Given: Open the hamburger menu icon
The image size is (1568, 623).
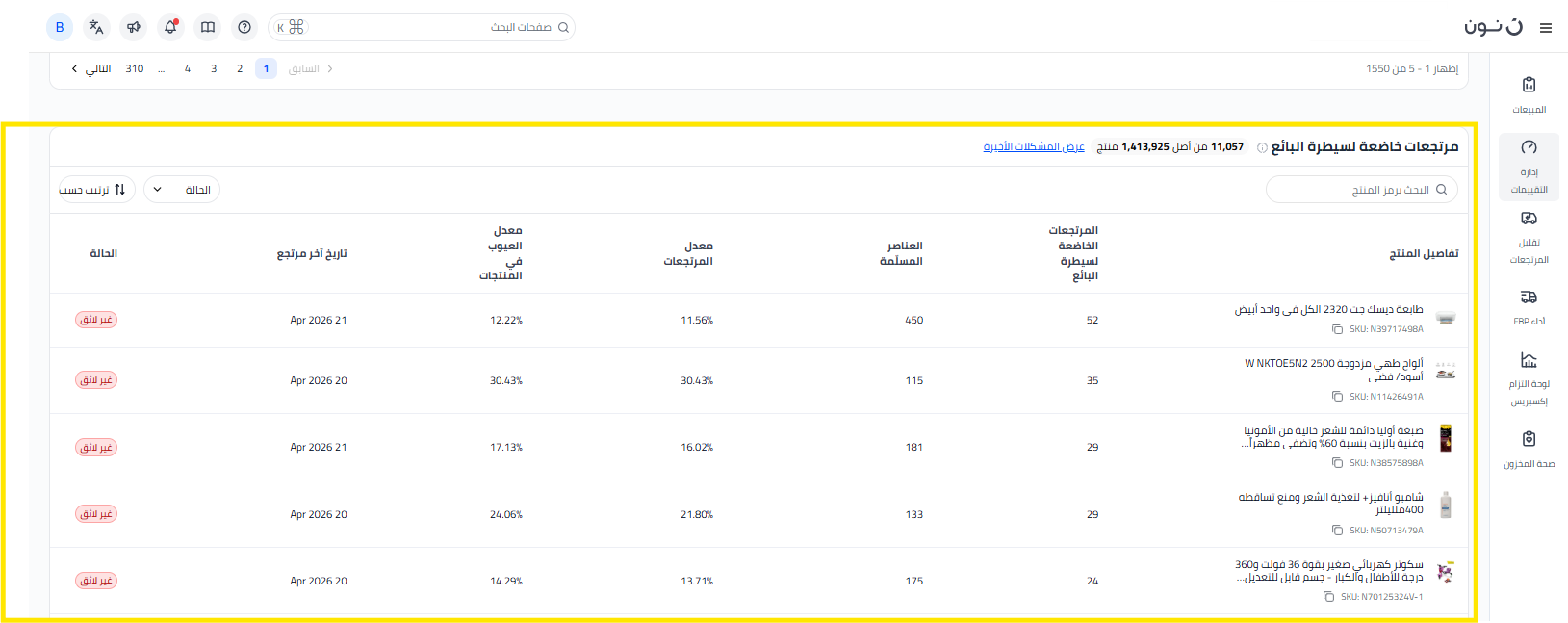Looking at the screenshot, I should click(1546, 28).
